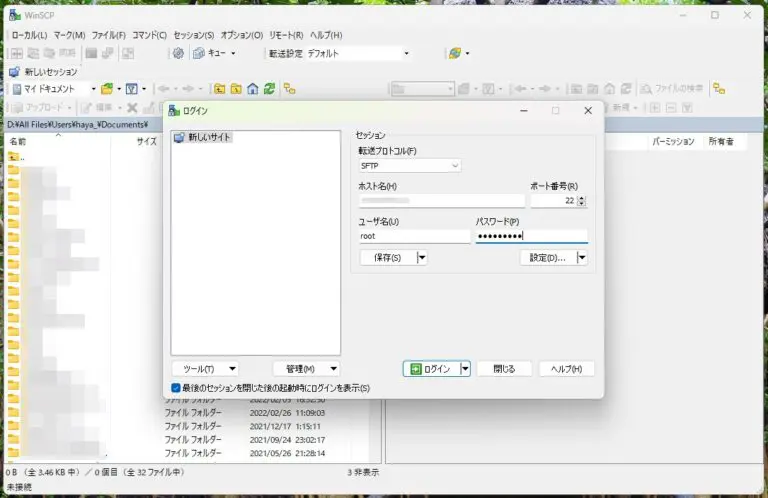Image resolution: width=768 pixels, height=498 pixels.
Task: Increase port number with the spinner
Action: tap(582, 197)
